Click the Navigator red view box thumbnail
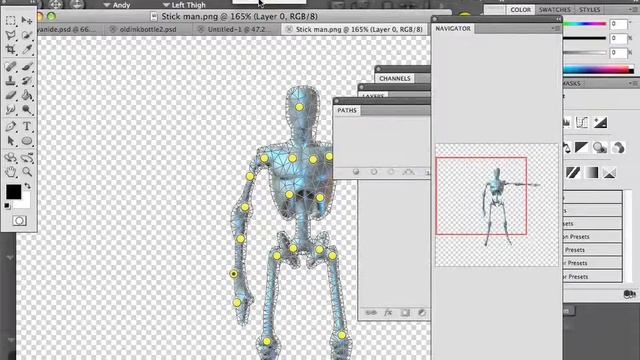The width and height of the screenshot is (640, 360). point(481,196)
